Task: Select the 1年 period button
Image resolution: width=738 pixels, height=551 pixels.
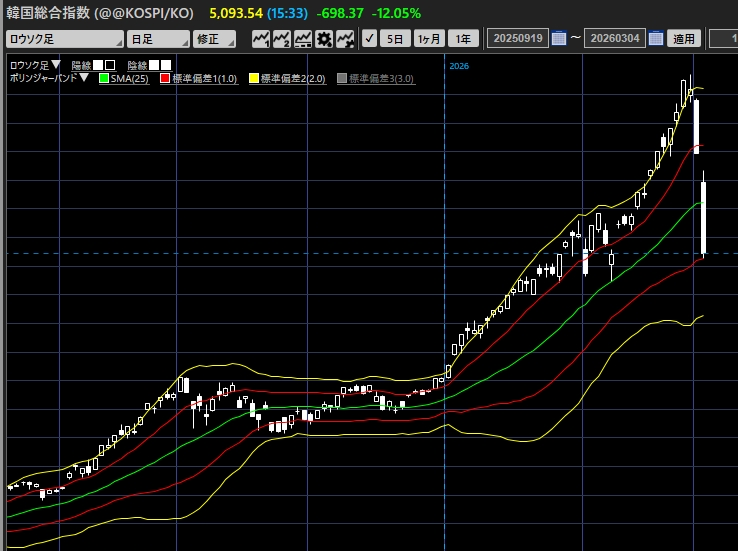Action: 463,39
